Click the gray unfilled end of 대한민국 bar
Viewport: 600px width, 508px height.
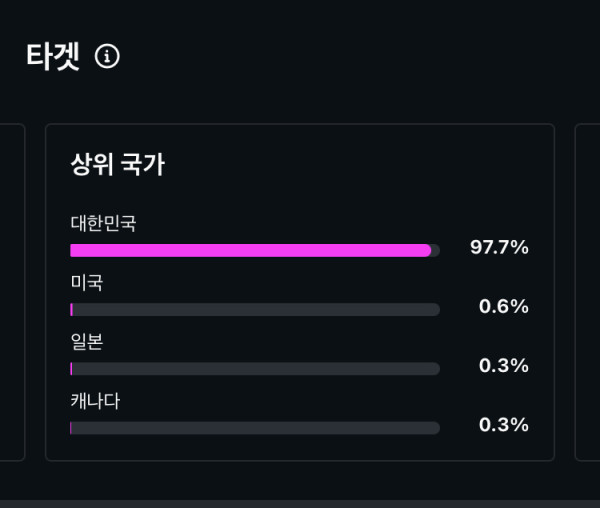click(436, 251)
